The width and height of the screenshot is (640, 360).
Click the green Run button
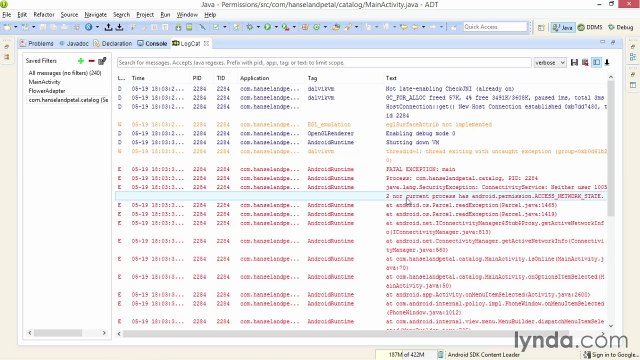click(x=267, y=27)
